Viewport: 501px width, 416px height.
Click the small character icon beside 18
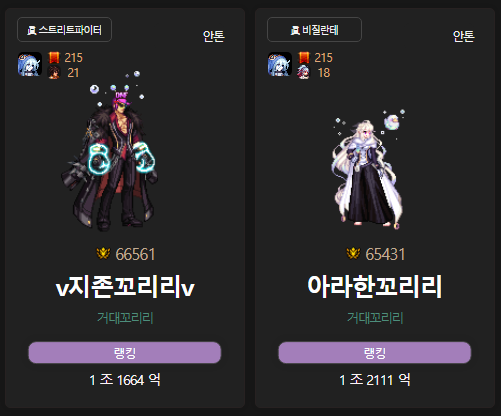pyautogui.click(x=303, y=72)
